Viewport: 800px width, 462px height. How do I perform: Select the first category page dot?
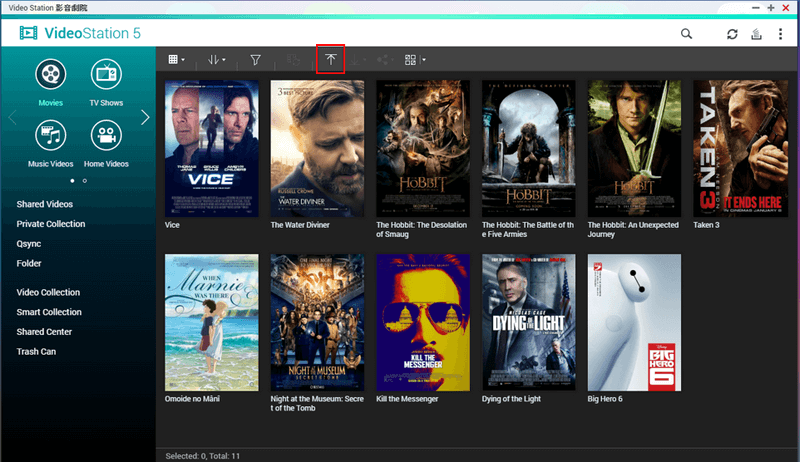pyautogui.click(x=72, y=181)
